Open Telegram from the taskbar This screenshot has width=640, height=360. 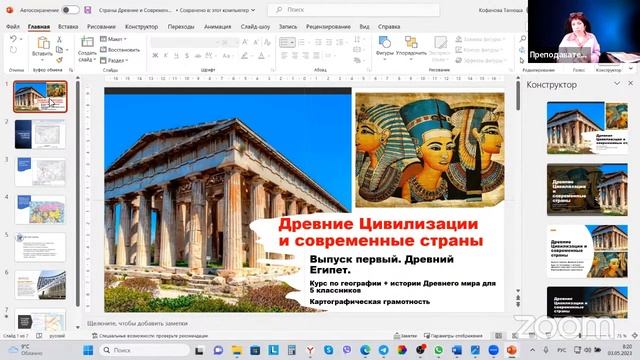coord(383,350)
